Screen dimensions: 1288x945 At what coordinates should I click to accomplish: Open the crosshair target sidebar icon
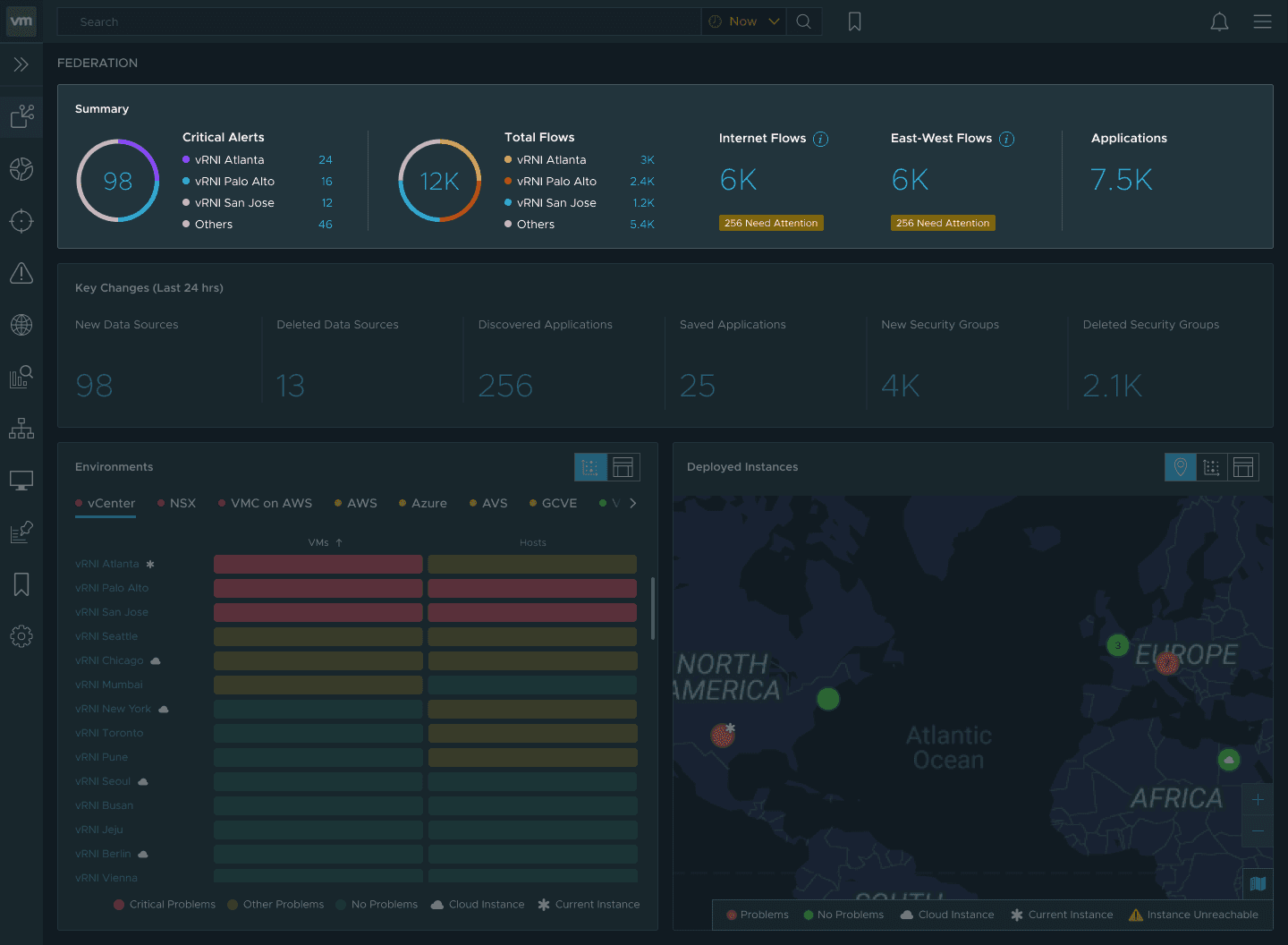[21, 221]
